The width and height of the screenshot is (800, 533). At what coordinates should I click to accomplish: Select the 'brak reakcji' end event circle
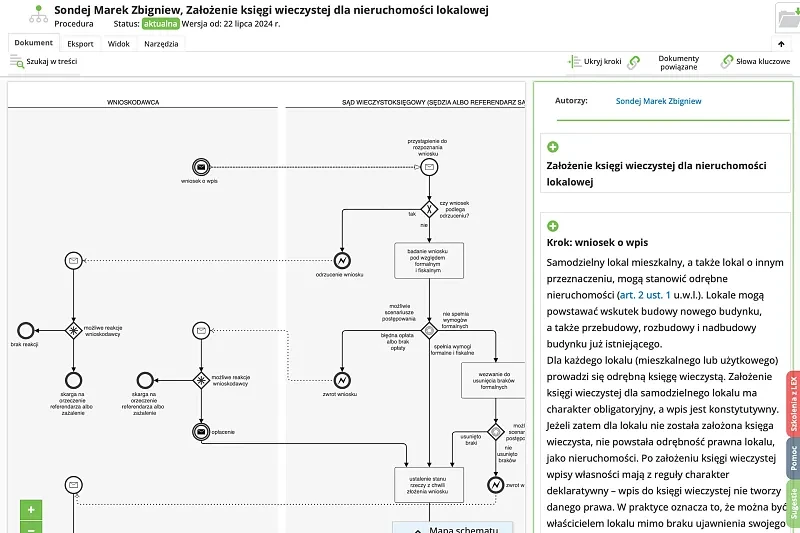[26, 331]
